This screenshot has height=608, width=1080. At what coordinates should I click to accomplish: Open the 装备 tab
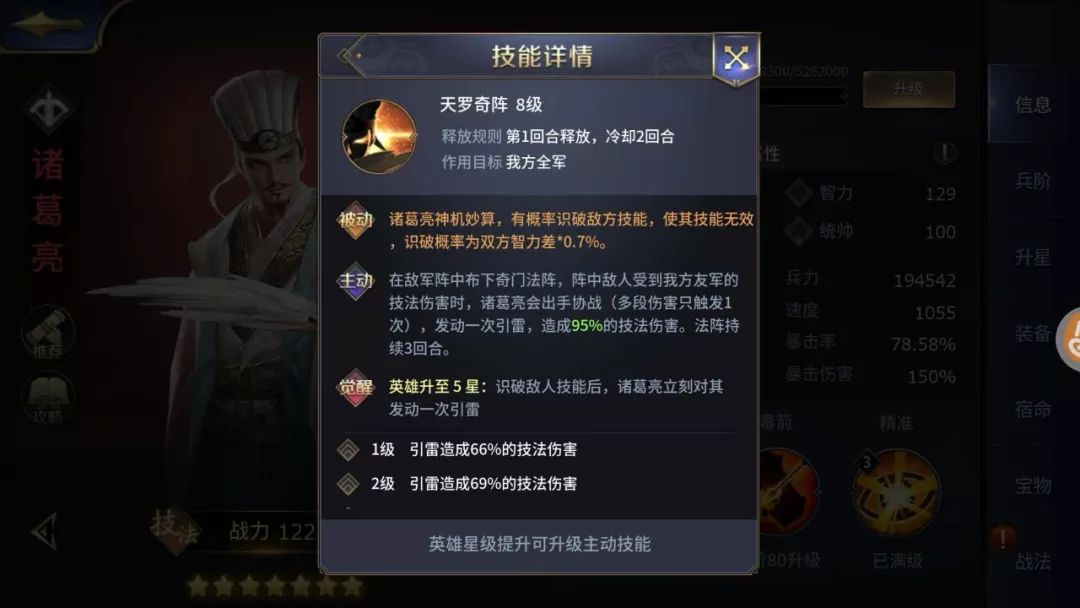point(1033,334)
